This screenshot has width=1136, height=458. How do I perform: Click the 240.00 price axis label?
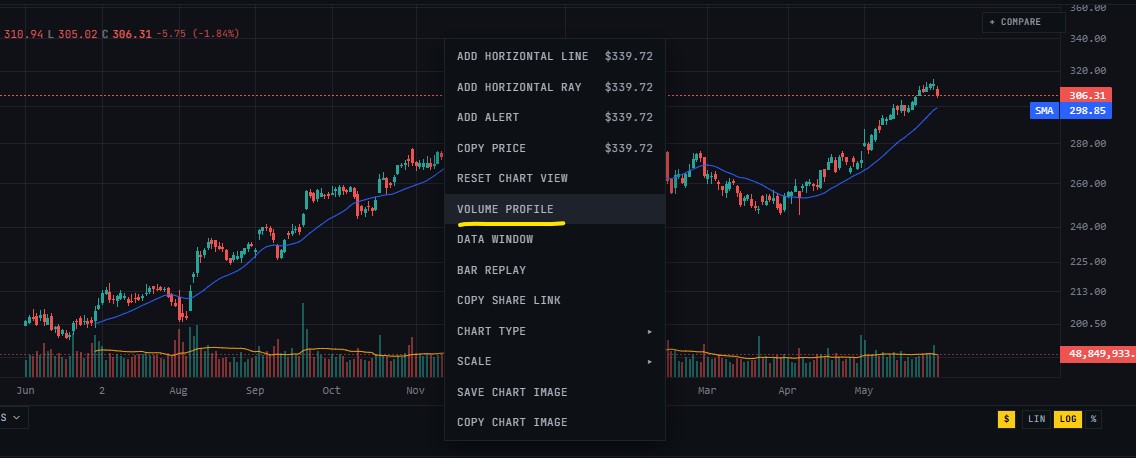click(1088, 227)
